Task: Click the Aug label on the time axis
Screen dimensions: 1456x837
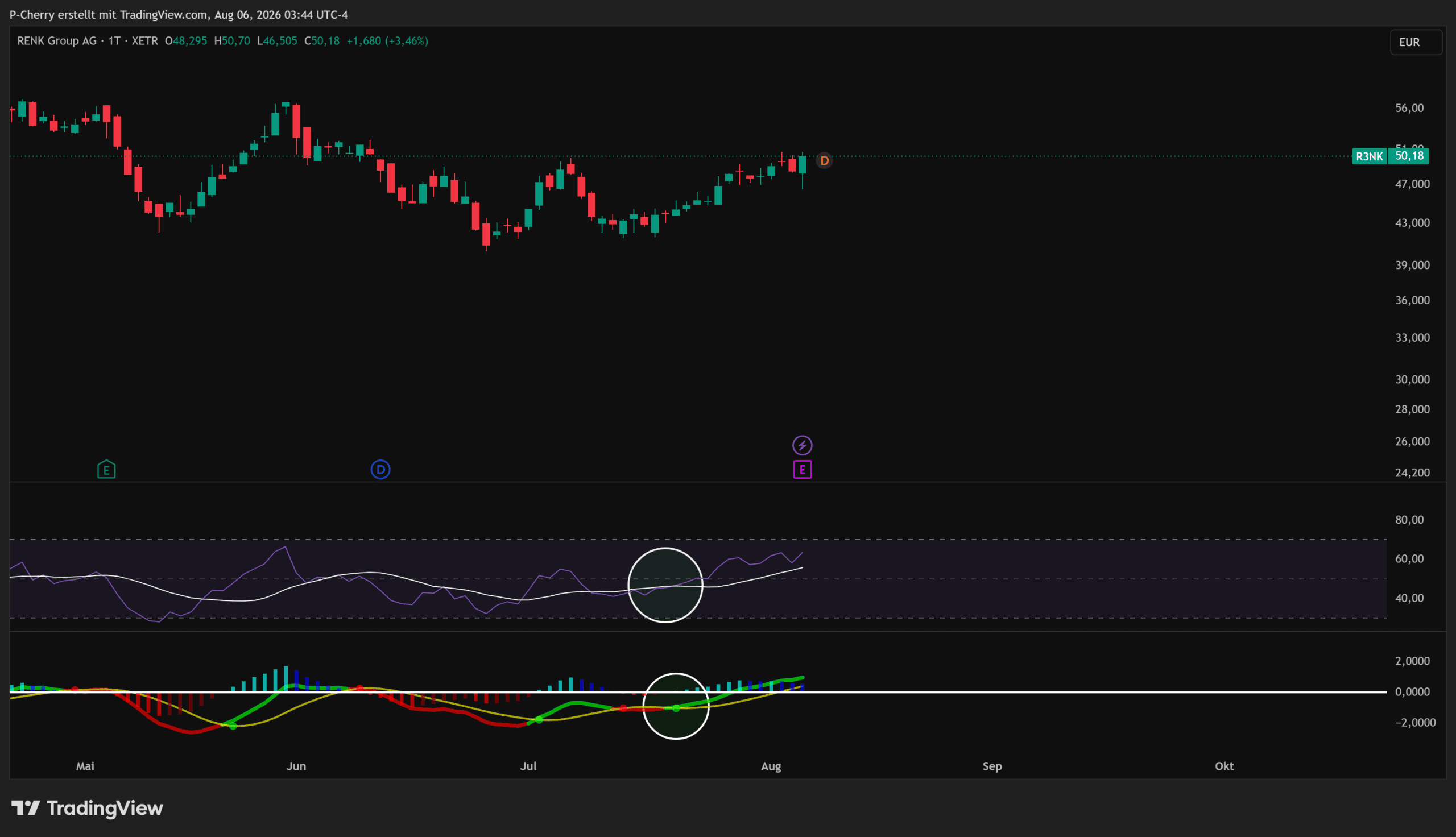Action: (x=771, y=766)
